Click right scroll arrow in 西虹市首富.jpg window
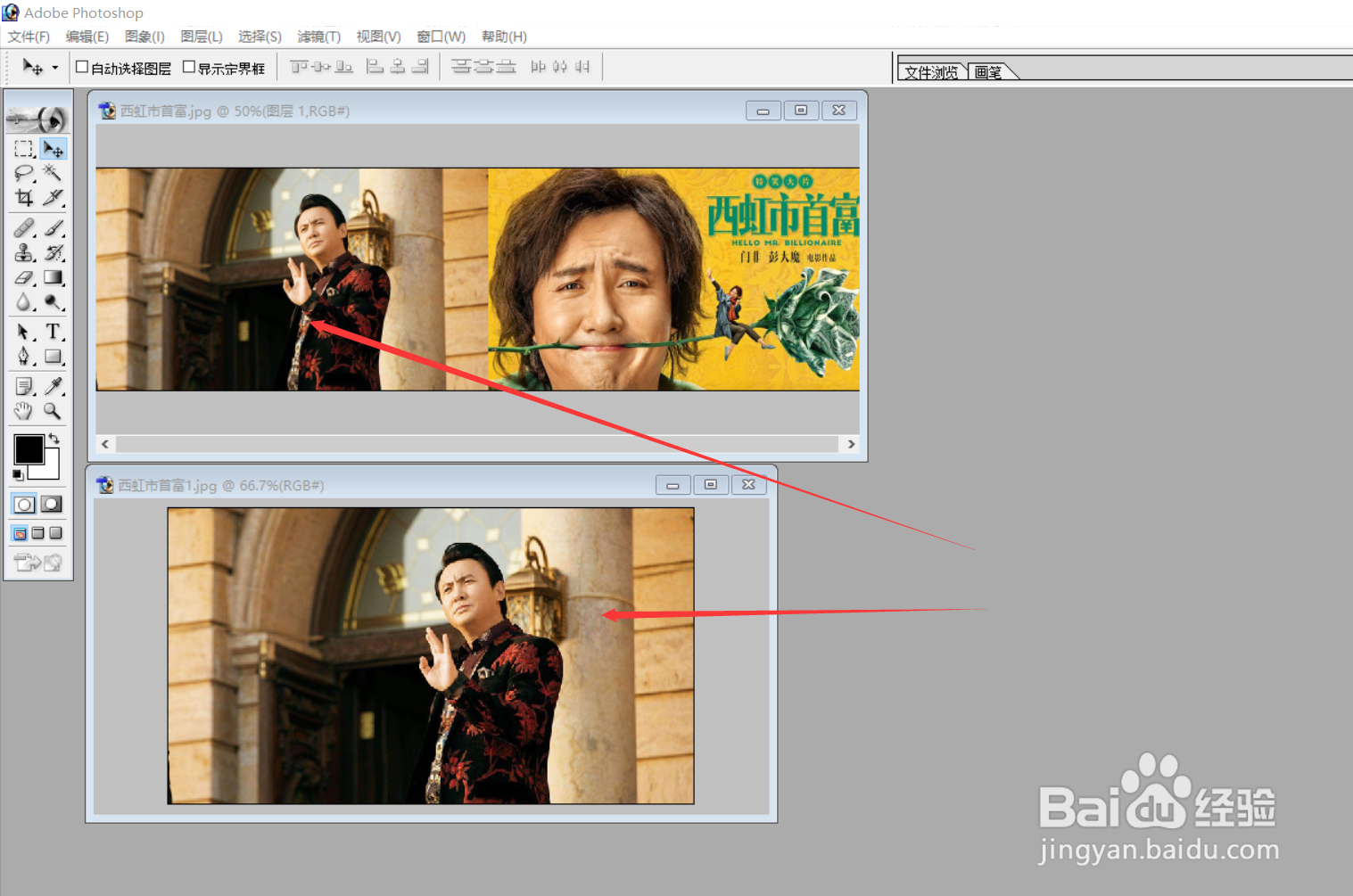 (851, 444)
